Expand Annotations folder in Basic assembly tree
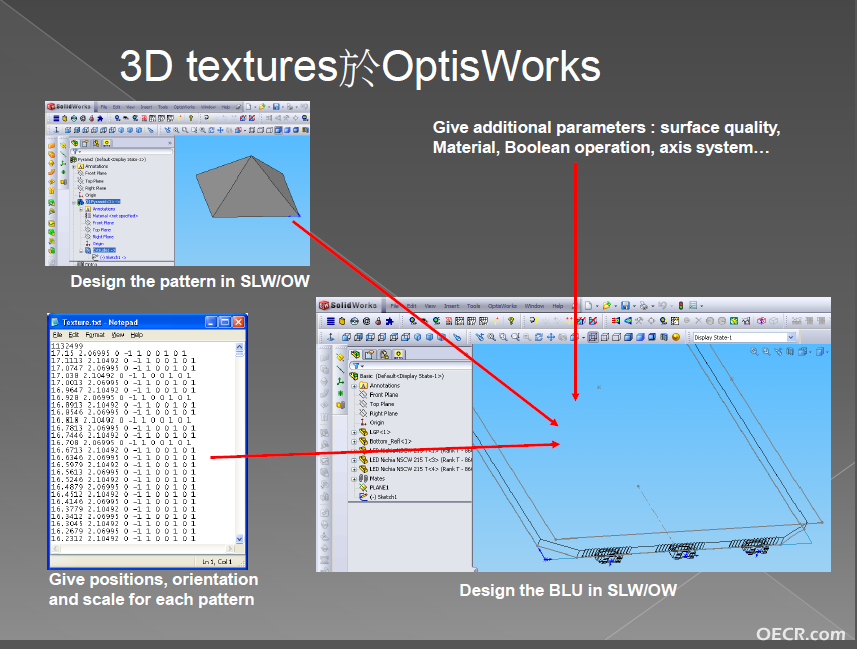The height and width of the screenshot is (649, 857). (x=354, y=385)
